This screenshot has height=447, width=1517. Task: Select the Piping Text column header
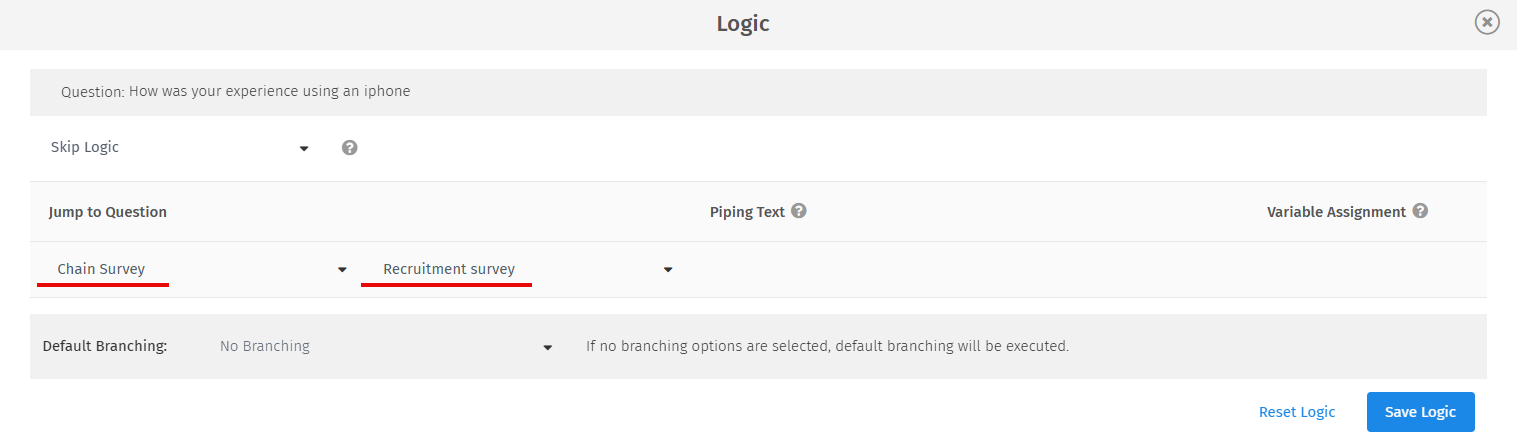(x=747, y=212)
